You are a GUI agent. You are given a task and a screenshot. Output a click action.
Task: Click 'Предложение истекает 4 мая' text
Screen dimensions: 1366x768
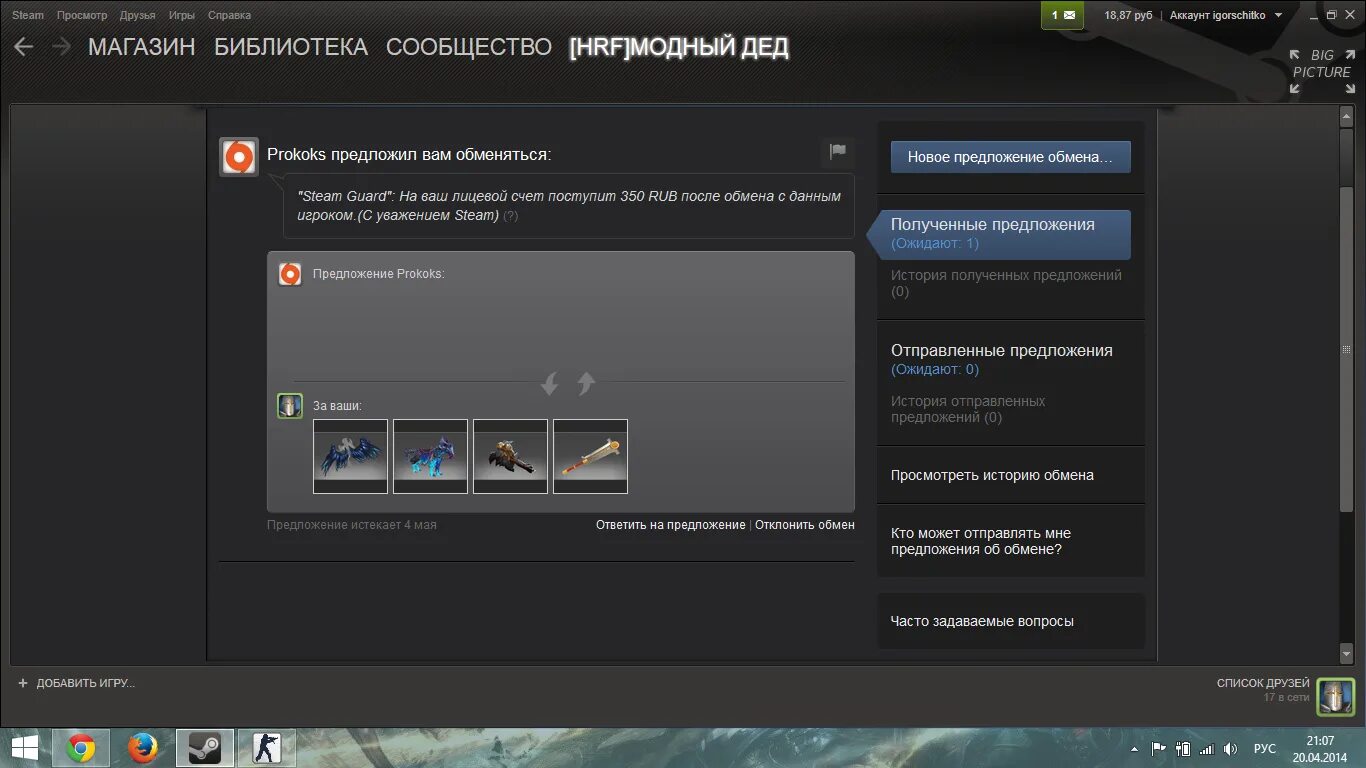coord(352,525)
